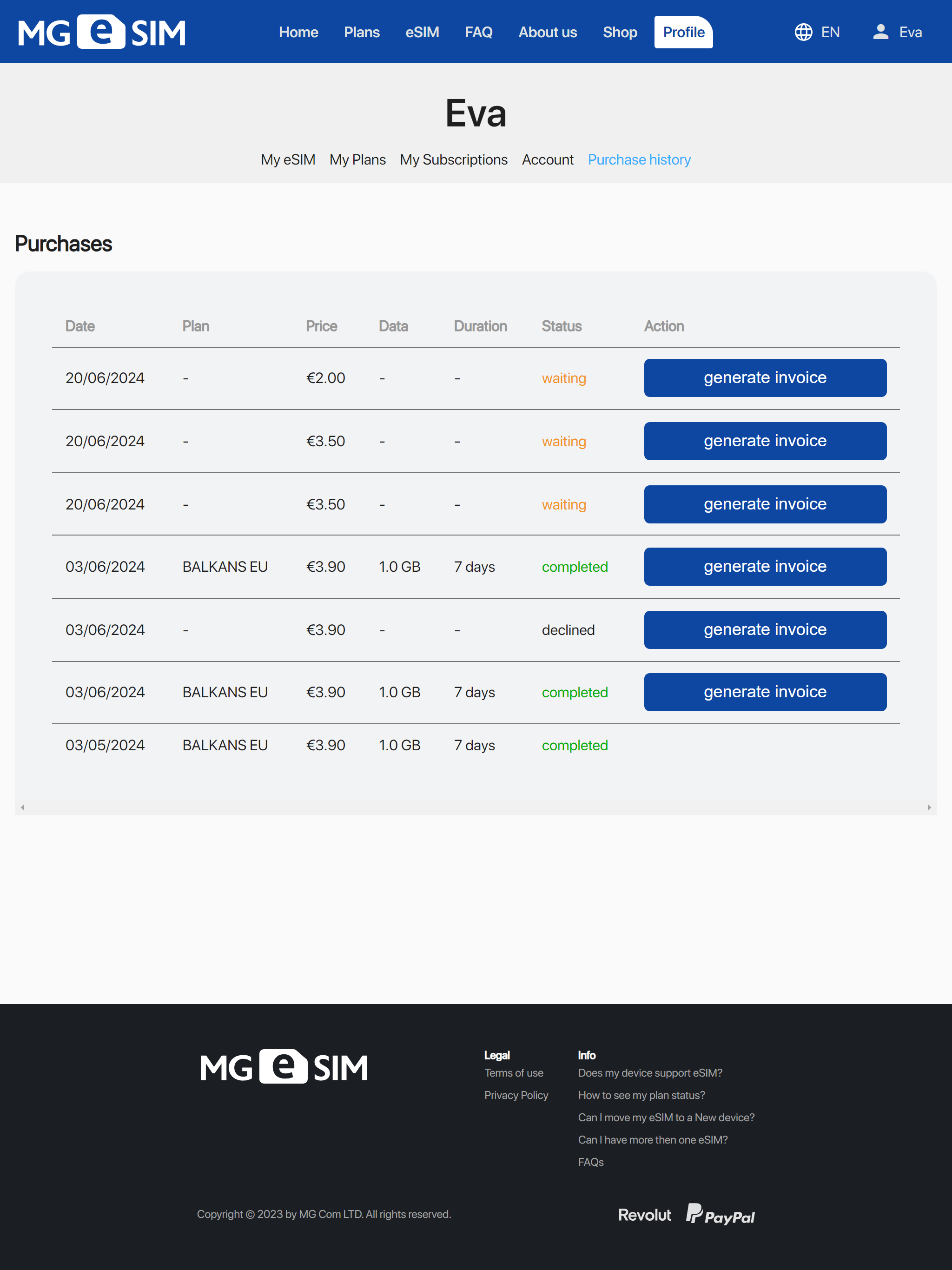Click the Price column header
Image resolution: width=952 pixels, height=1270 pixels.
(322, 326)
